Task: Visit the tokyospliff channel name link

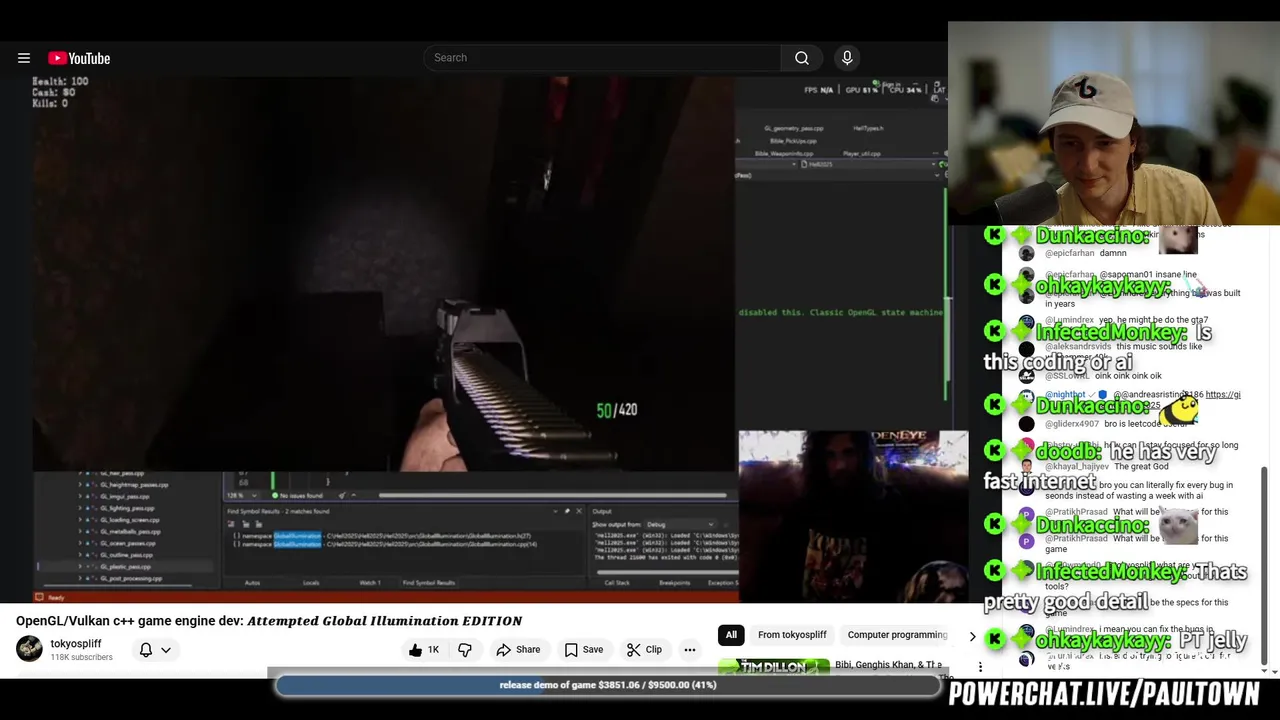Action: (x=76, y=643)
